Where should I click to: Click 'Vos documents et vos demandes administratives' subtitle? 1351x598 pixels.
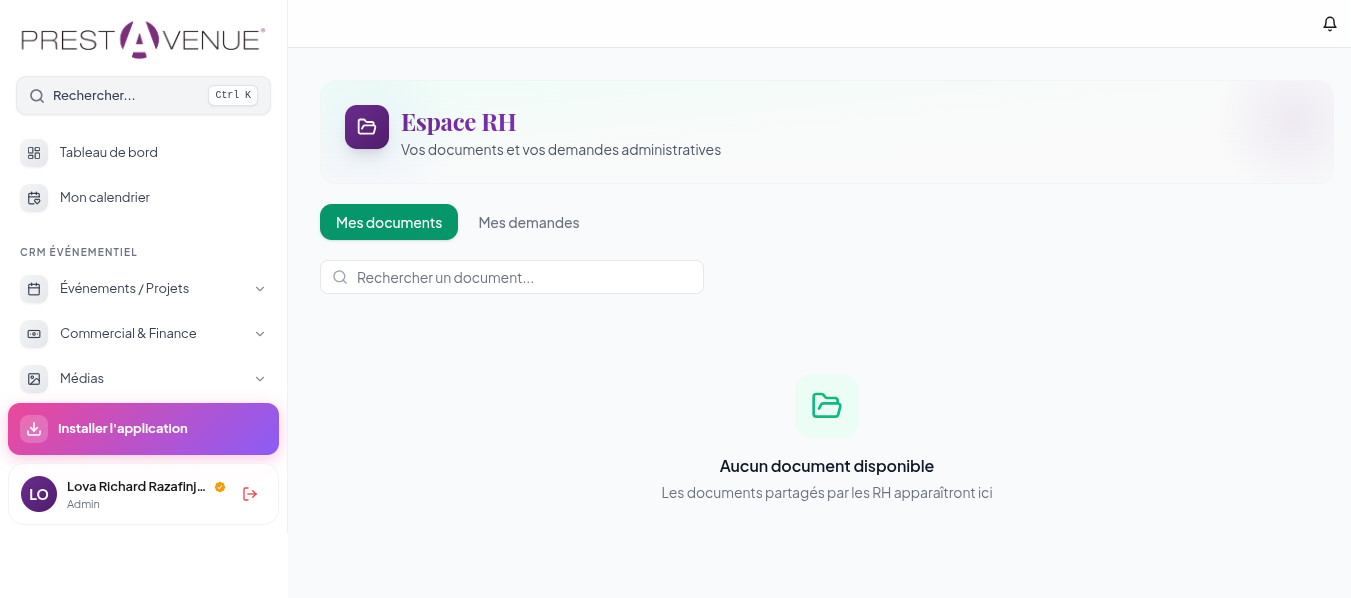[561, 150]
